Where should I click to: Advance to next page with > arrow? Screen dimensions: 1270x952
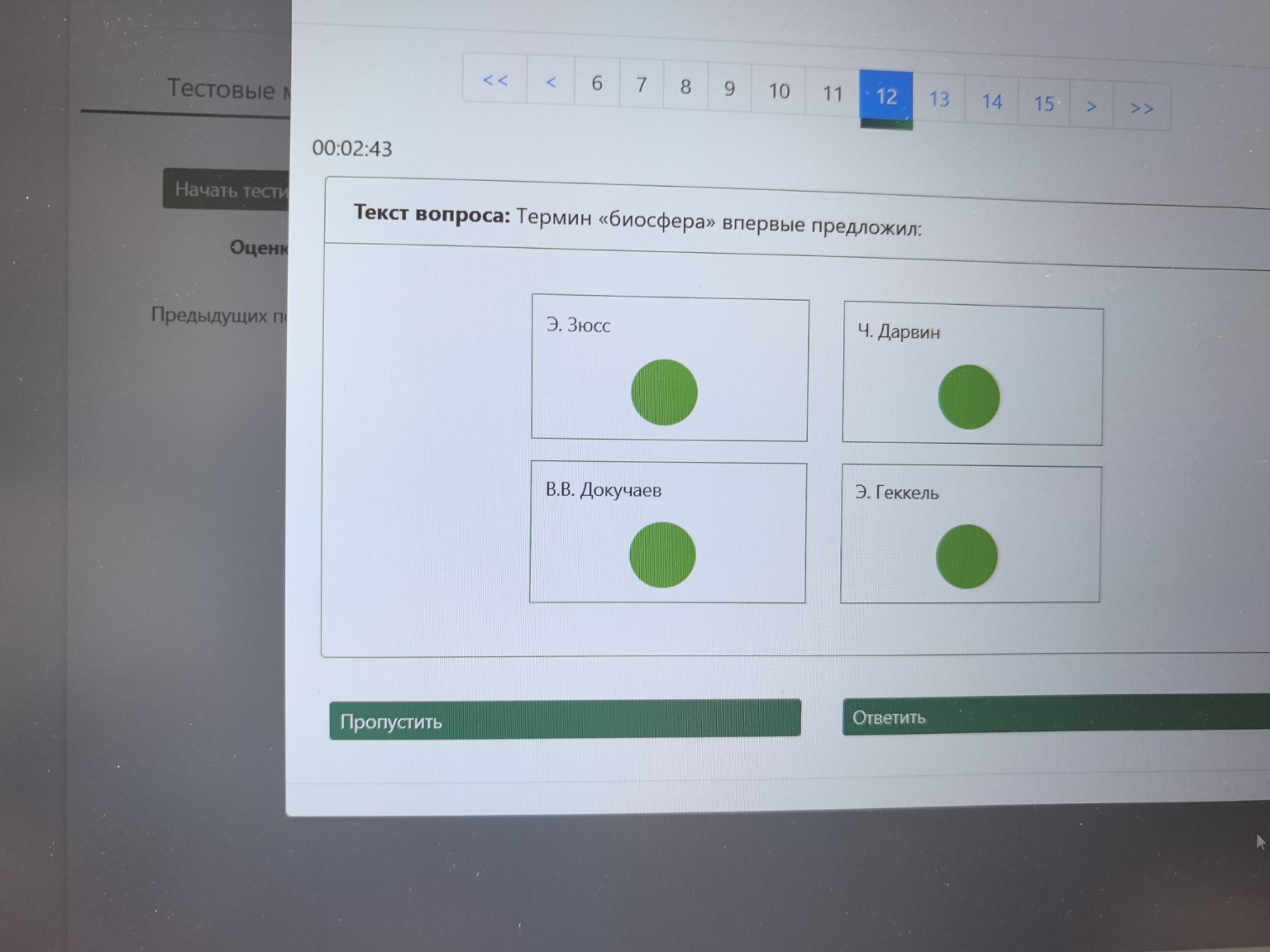(1091, 106)
